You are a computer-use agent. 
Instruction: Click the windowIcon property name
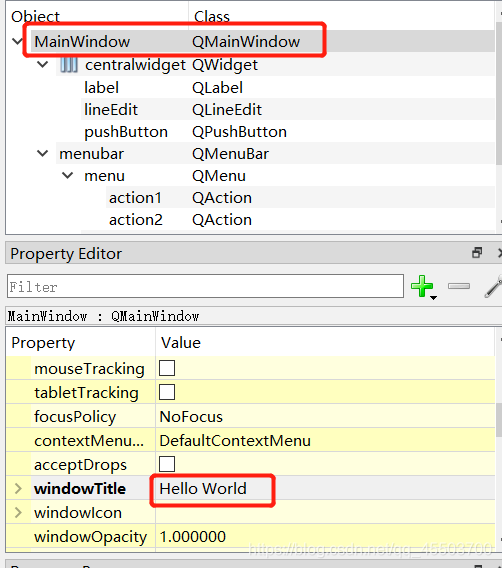[78, 513]
